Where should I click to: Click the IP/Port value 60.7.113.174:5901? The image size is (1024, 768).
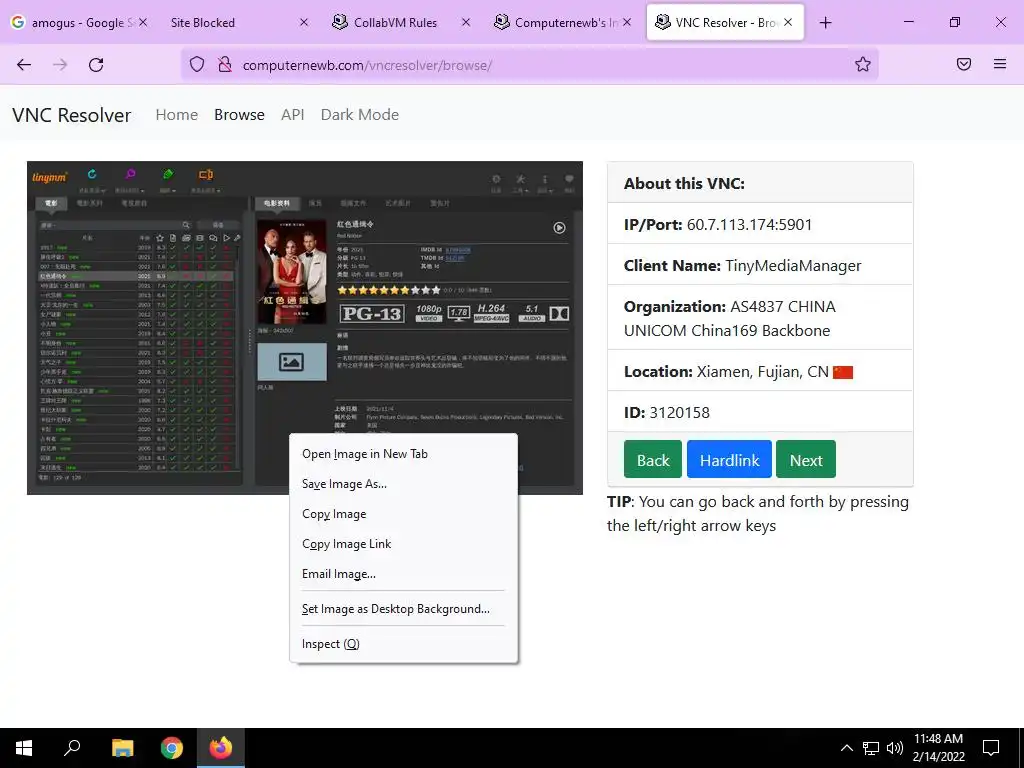(749, 225)
